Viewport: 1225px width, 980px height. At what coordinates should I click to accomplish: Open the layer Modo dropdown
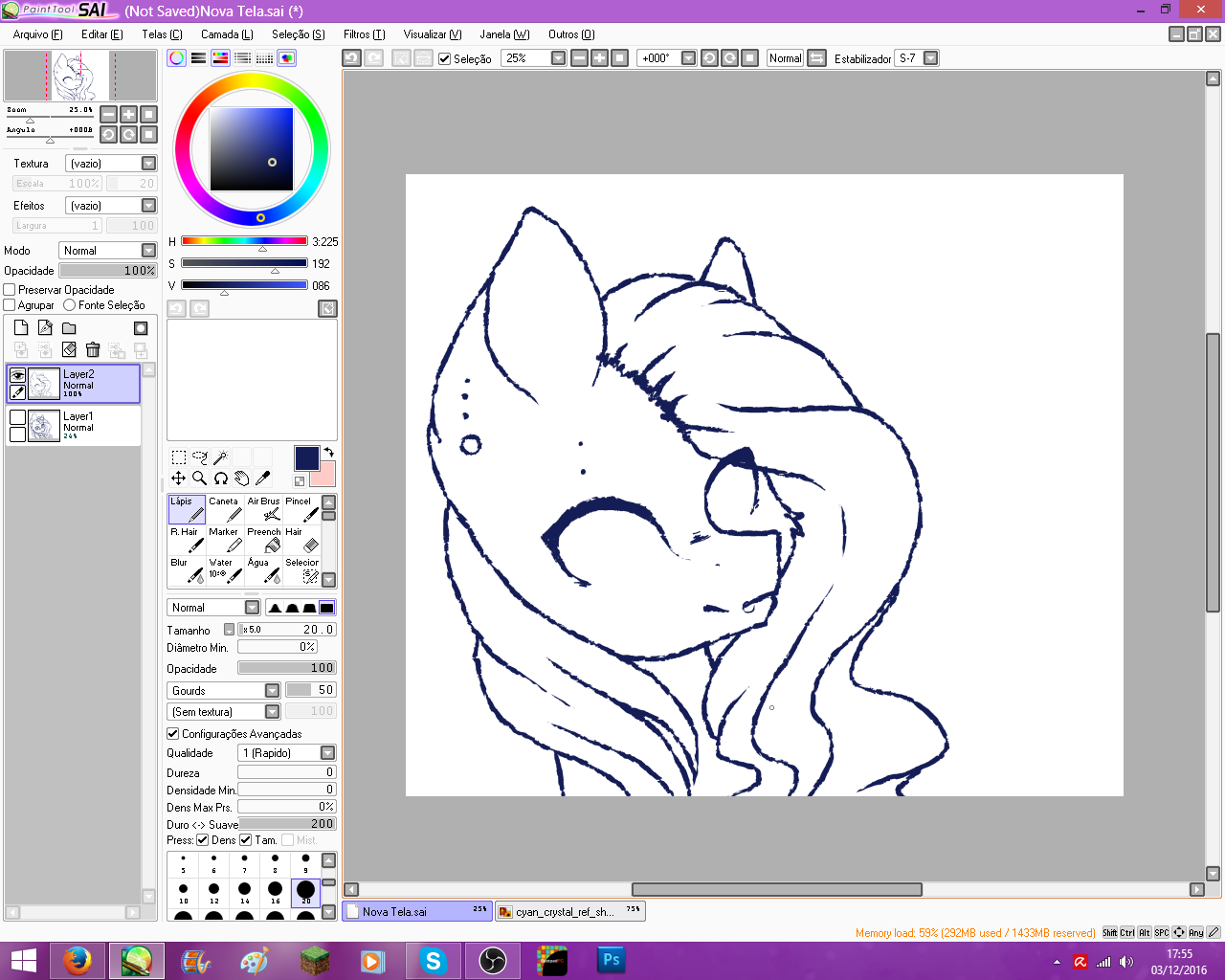tap(108, 251)
